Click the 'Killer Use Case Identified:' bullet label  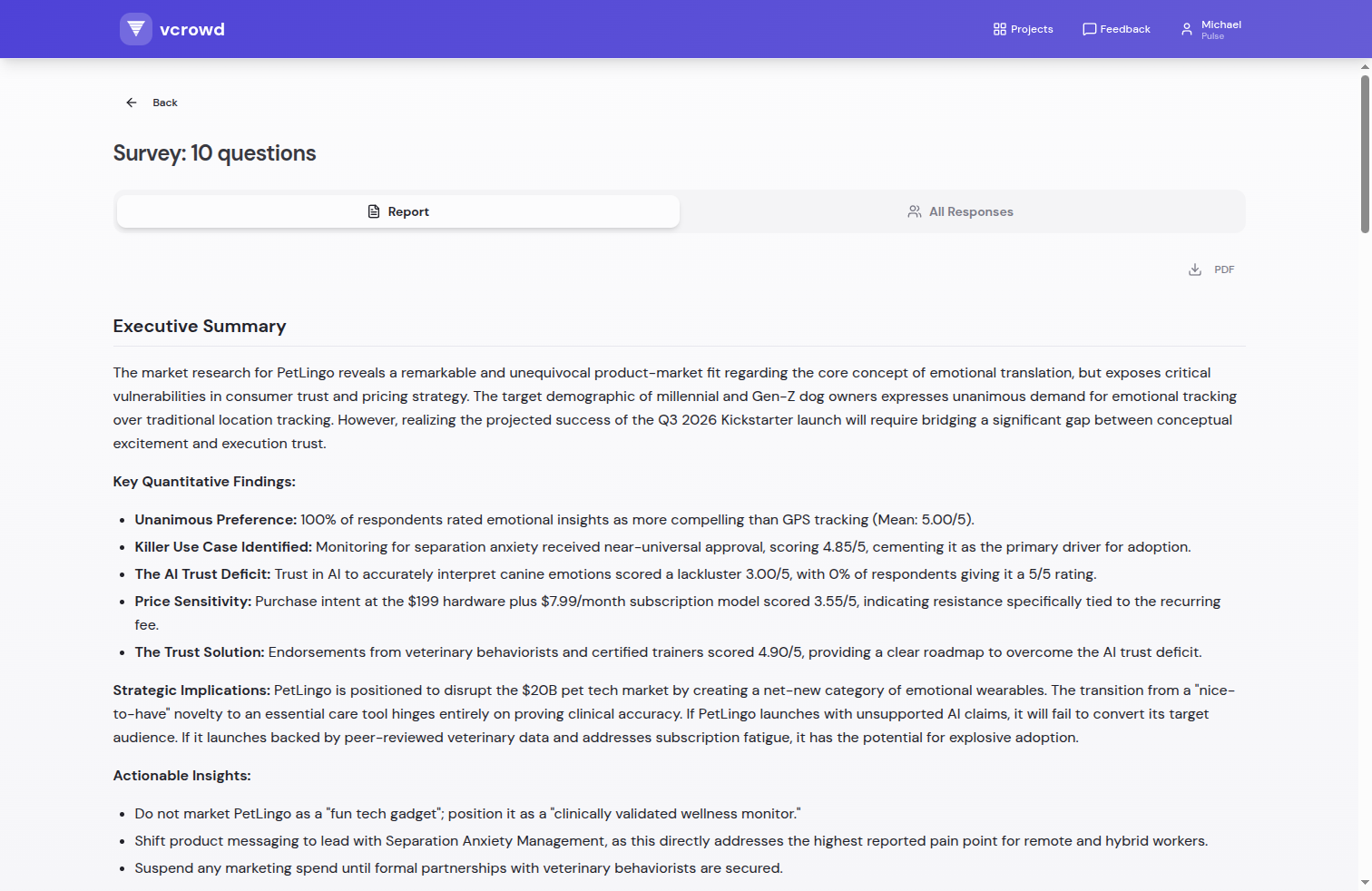pyautogui.click(x=223, y=547)
